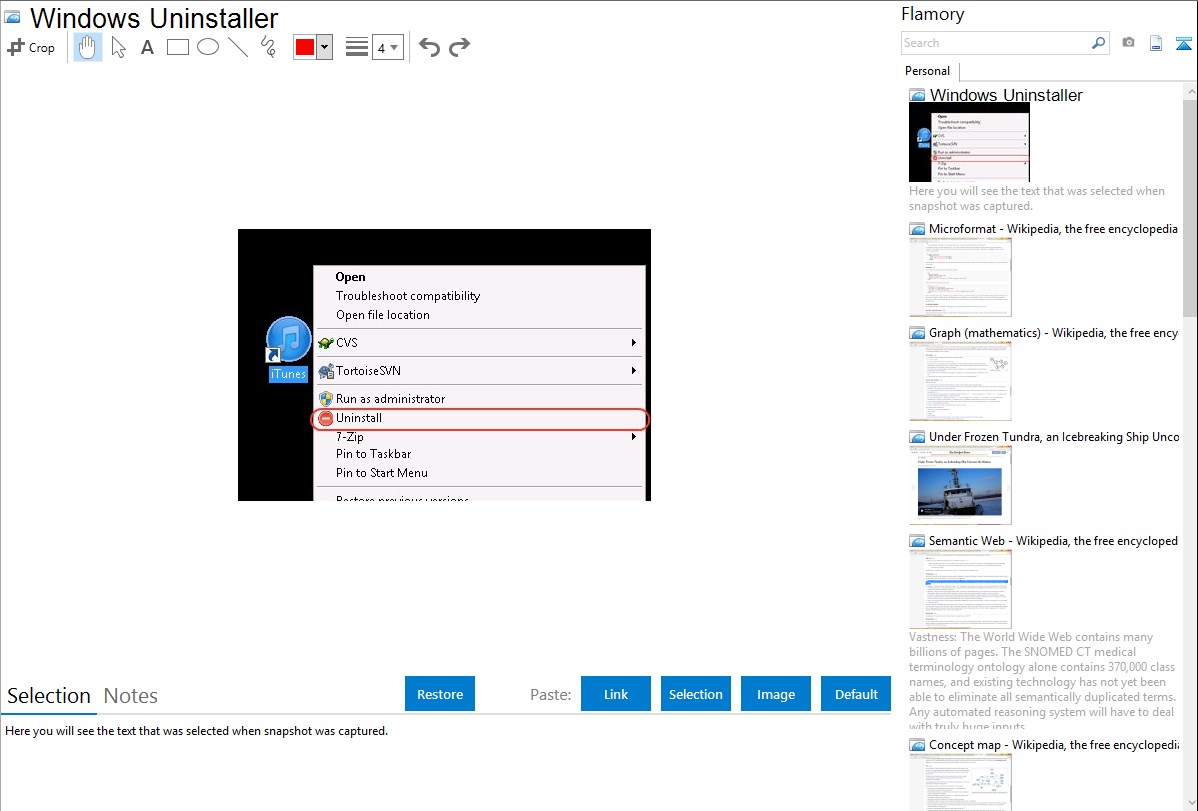The image size is (1198, 811).
Task: Click Run as administrator menu entry
Action: coord(390,399)
